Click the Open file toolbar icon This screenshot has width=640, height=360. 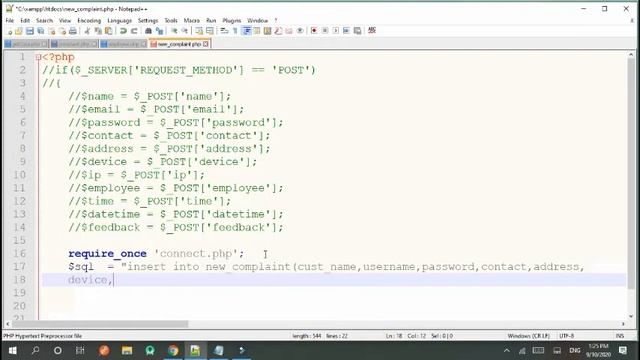click(19, 31)
